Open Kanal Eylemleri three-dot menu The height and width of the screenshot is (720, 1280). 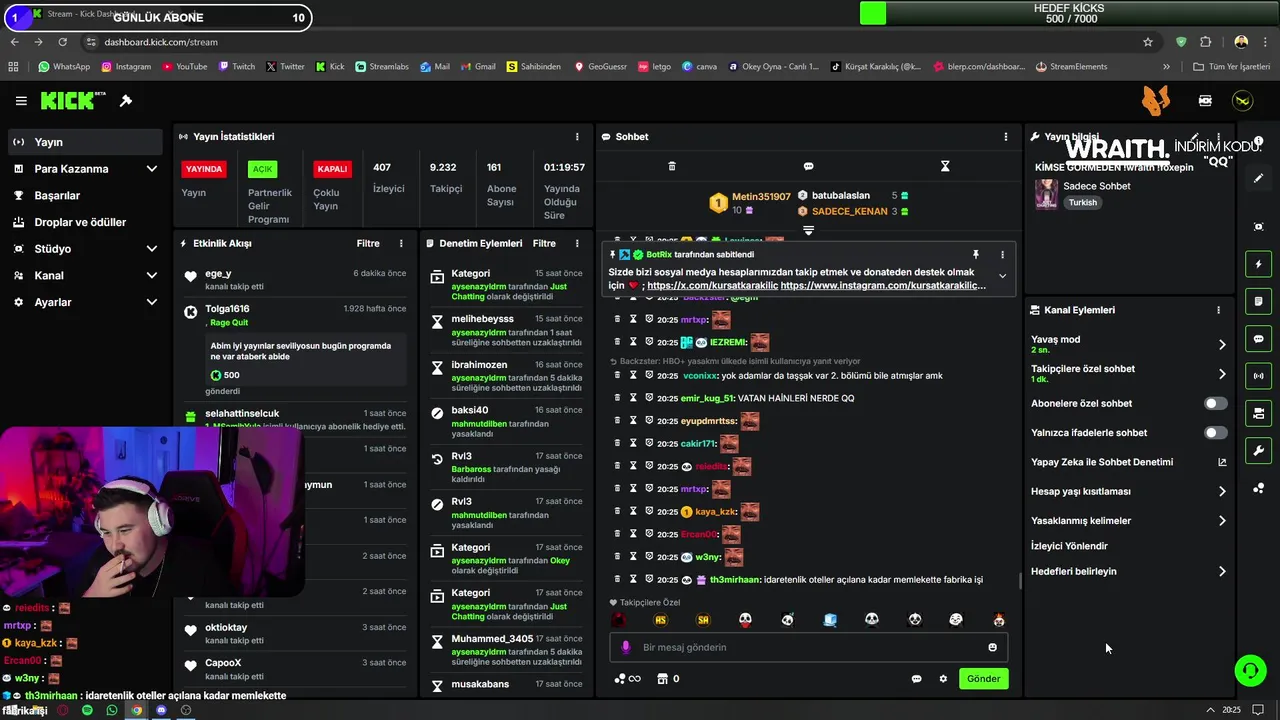[1218, 310]
